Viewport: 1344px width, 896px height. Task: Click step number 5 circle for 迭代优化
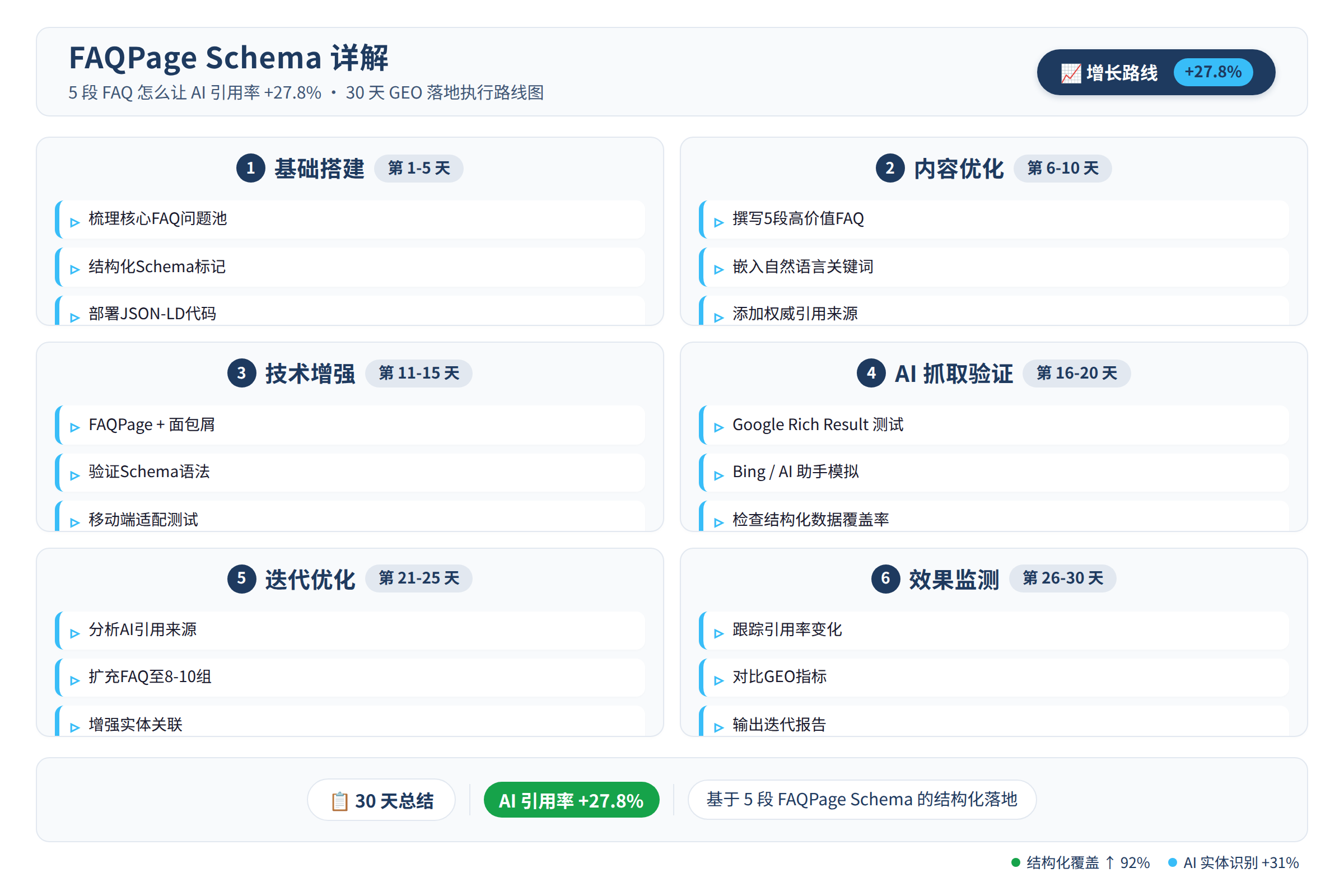pos(241,578)
